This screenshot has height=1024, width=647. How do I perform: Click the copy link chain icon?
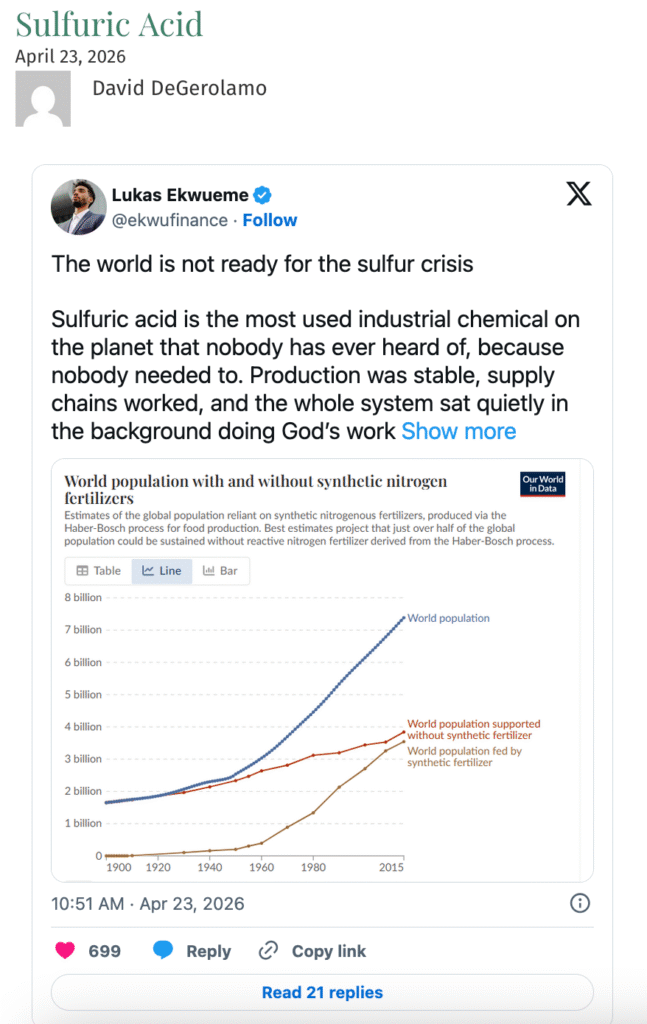268,951
